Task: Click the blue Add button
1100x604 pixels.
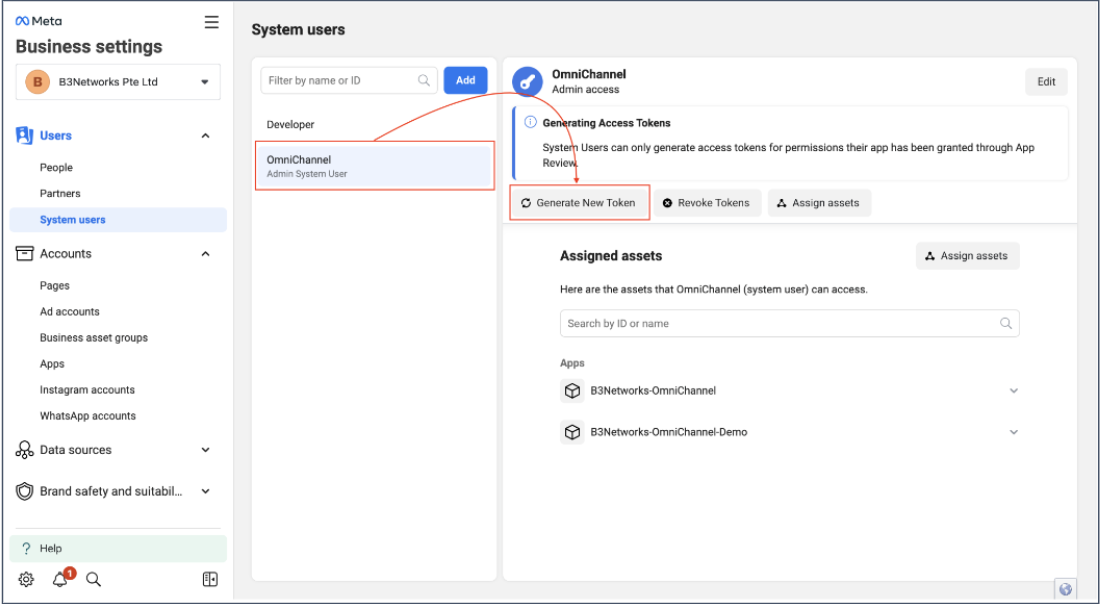Action: [x=466, y=81]
